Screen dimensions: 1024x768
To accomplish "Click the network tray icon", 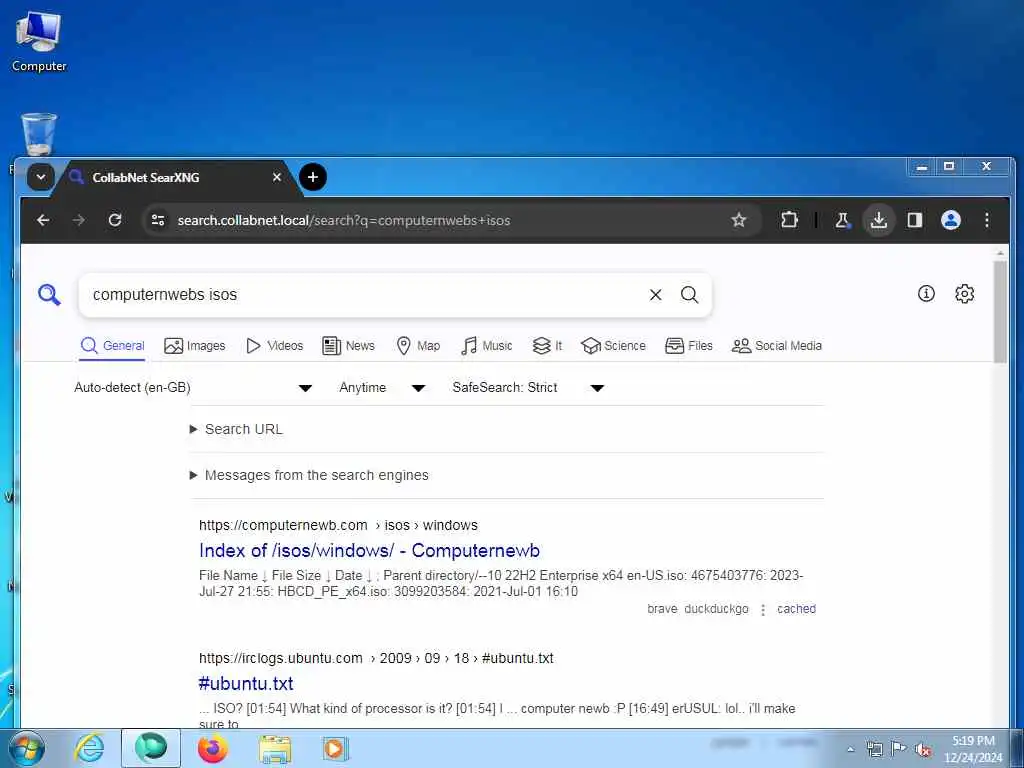I will 874,749.
